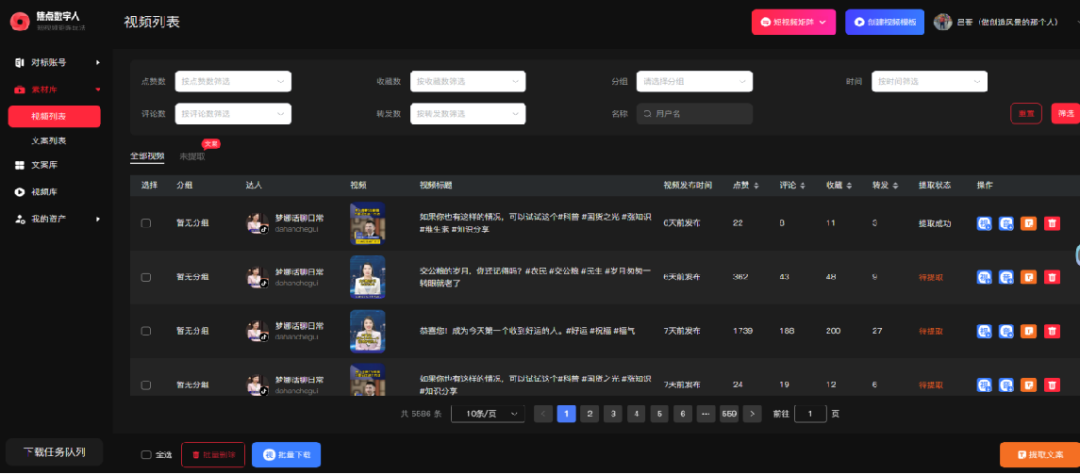Download audio for the 1739-likes row

pyautogui.click(x=1006, y=331)
